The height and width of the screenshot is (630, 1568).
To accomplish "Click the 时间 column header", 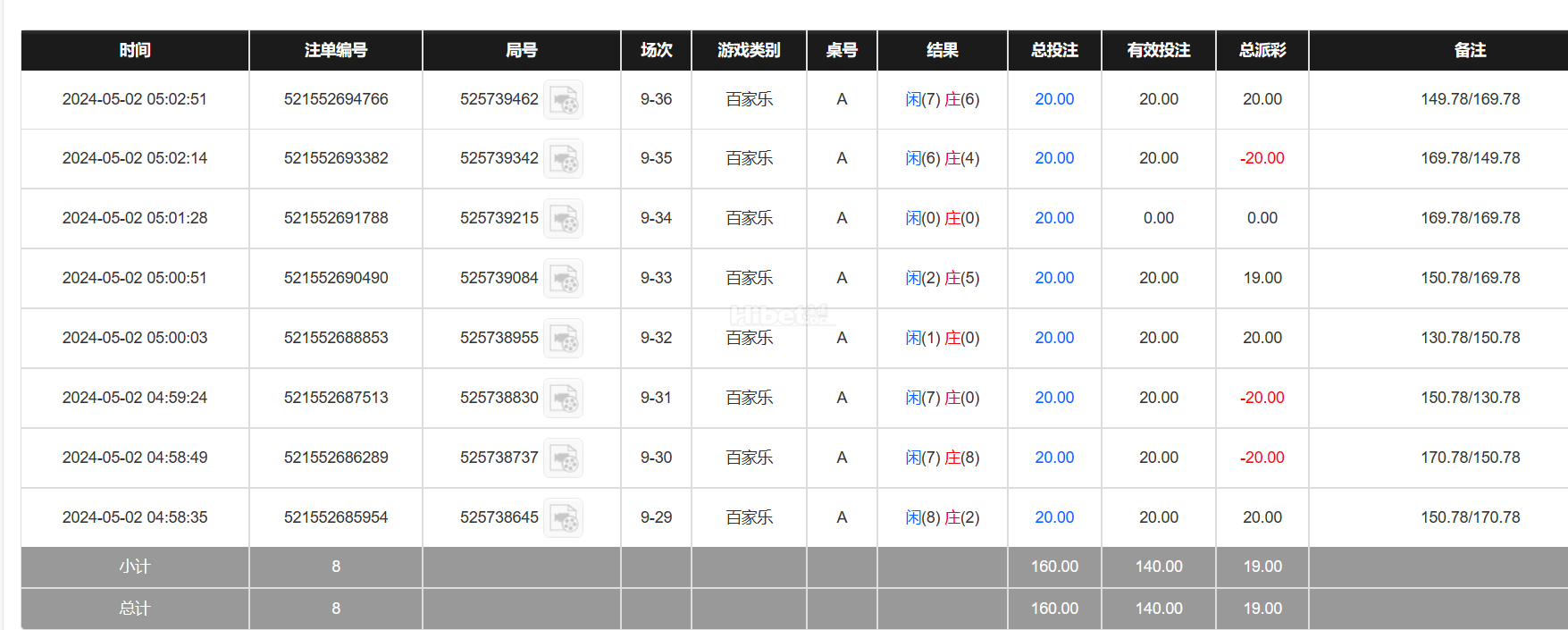I will [135, 50].
